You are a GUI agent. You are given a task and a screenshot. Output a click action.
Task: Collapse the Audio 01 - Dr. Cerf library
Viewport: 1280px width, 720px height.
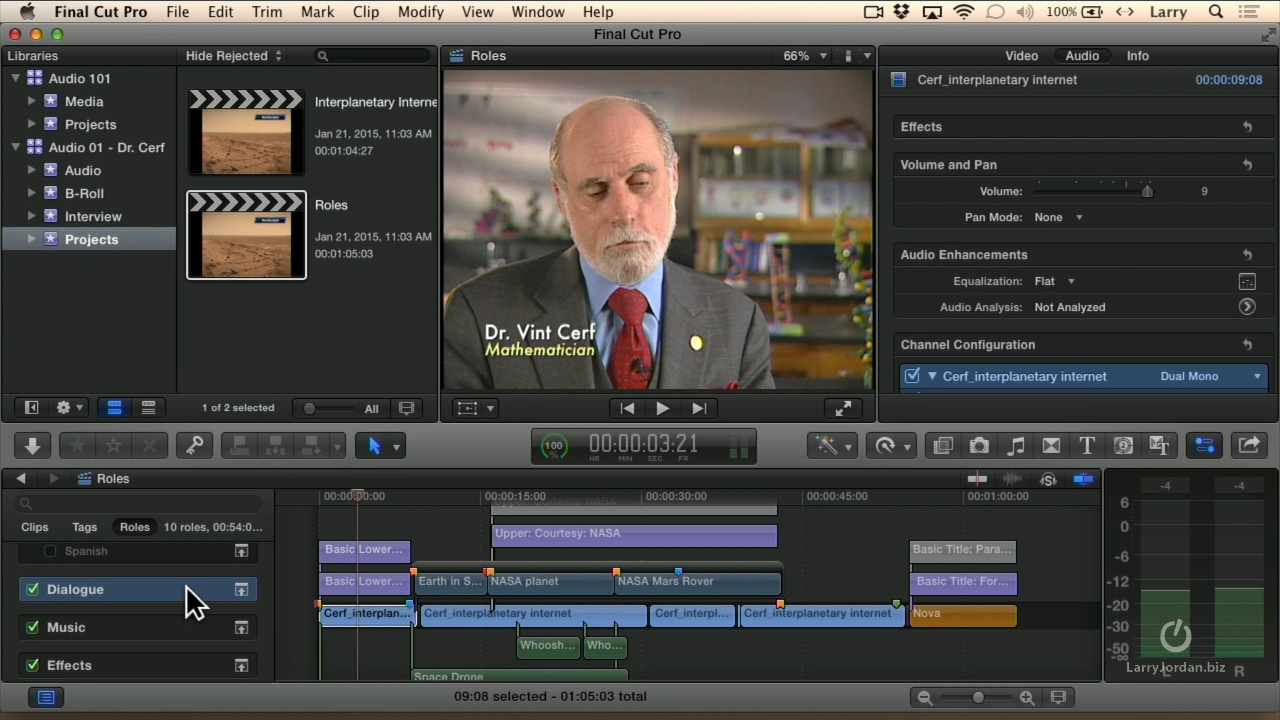[15, 147]
